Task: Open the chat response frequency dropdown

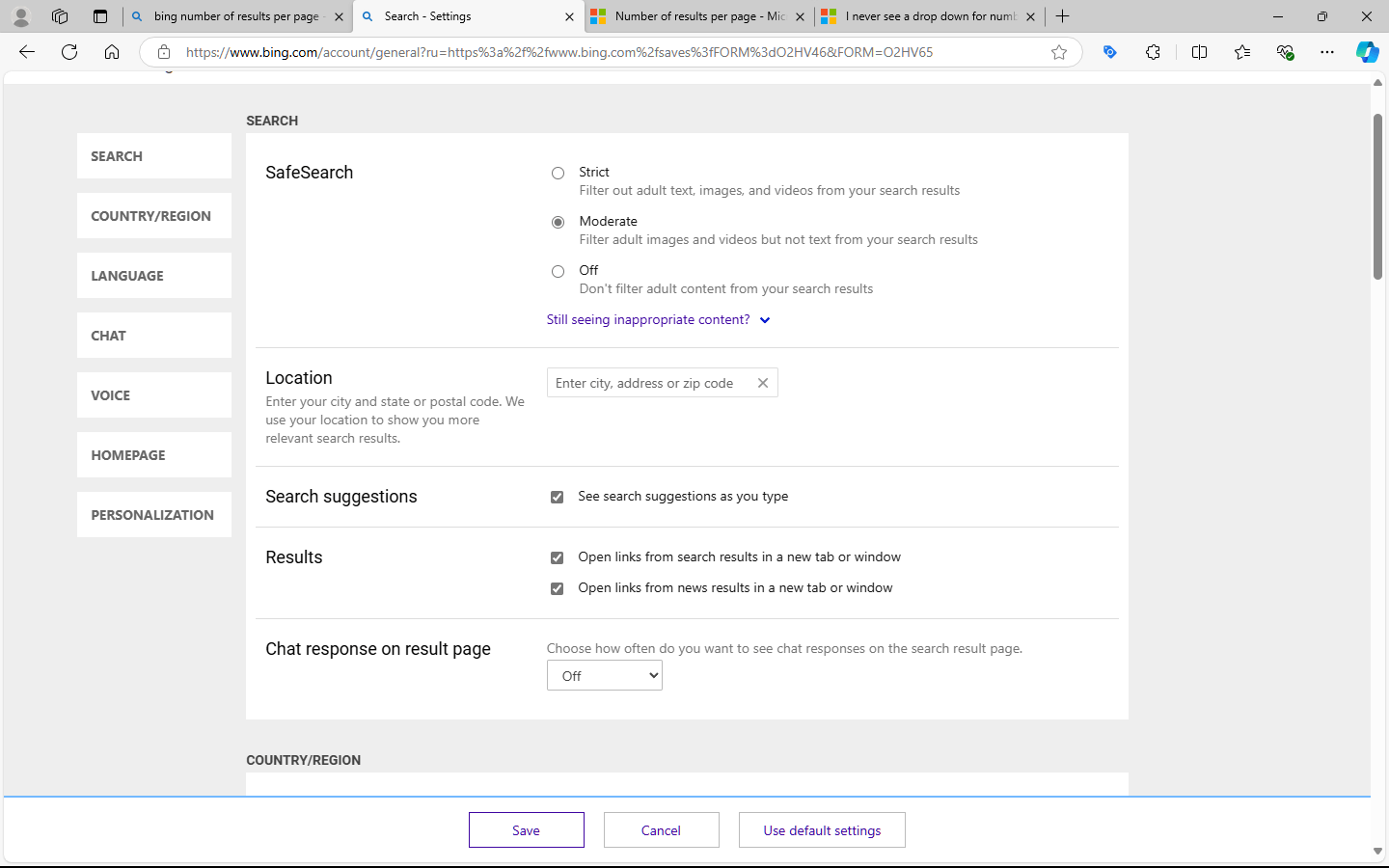Action: tap(604, 675)
